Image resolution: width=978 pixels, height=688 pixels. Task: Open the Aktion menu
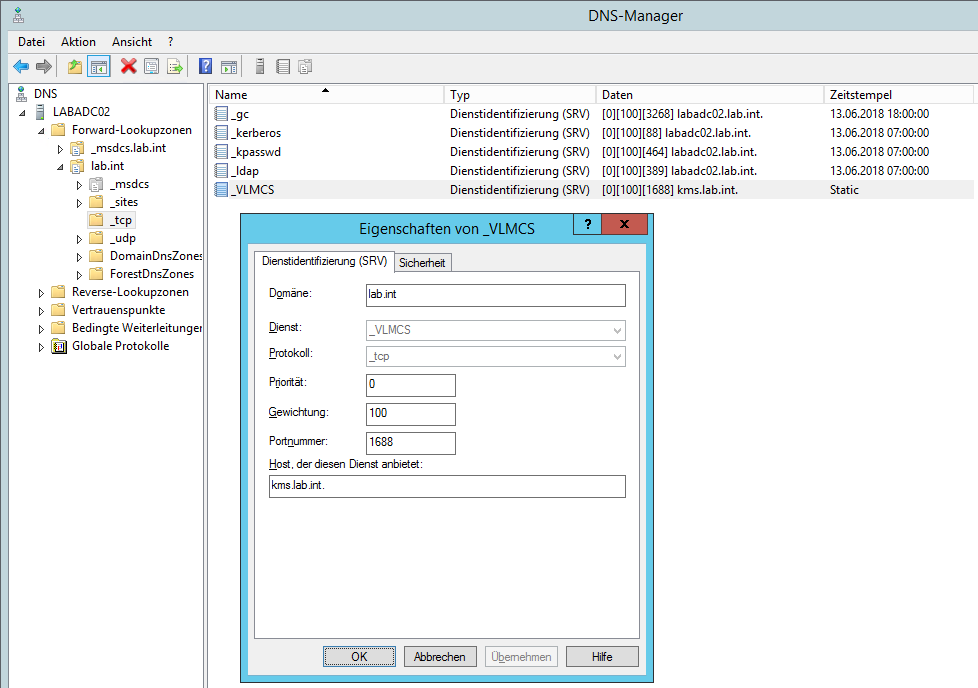point(78,42)
